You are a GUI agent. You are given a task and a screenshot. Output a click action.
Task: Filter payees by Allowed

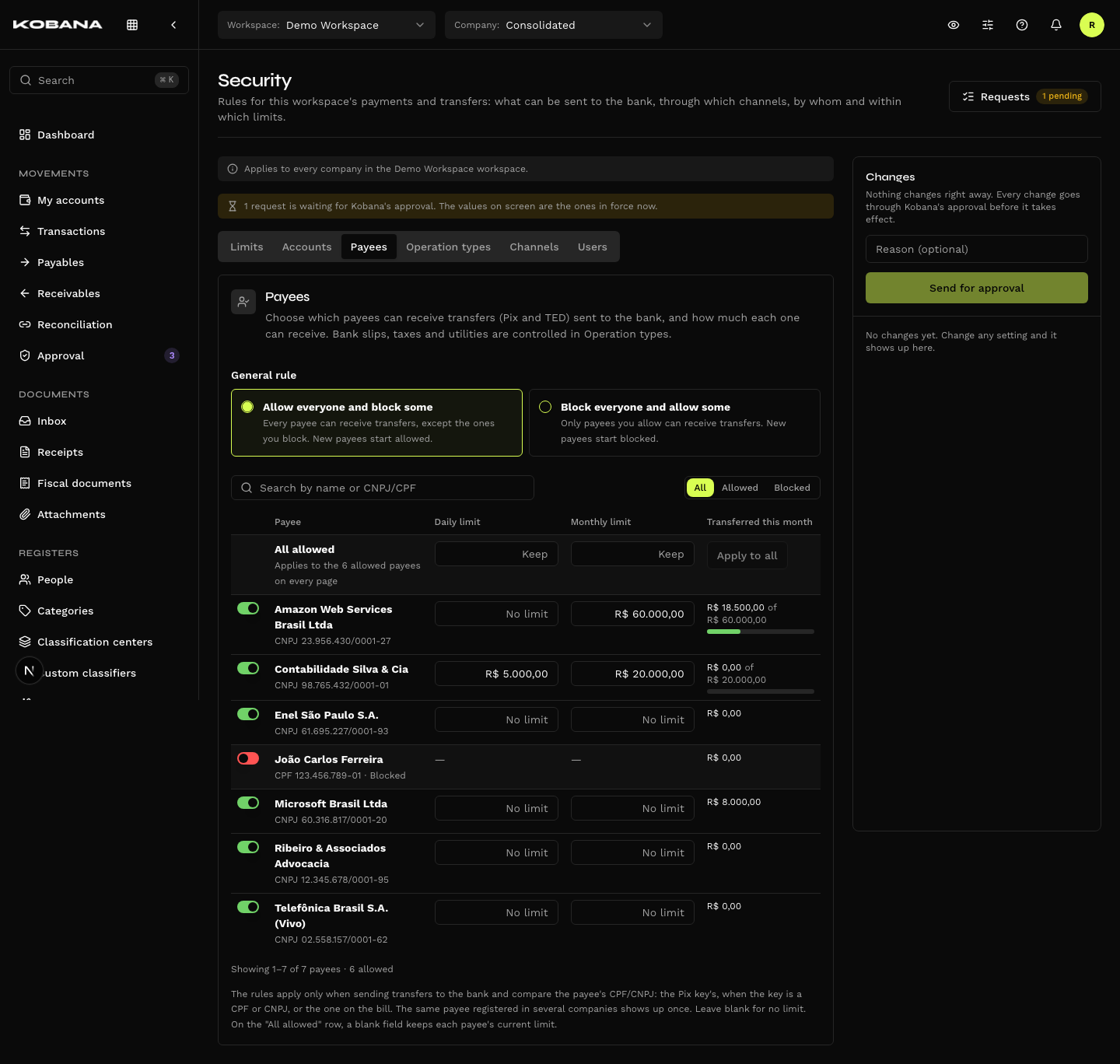[x=740, y=488]
